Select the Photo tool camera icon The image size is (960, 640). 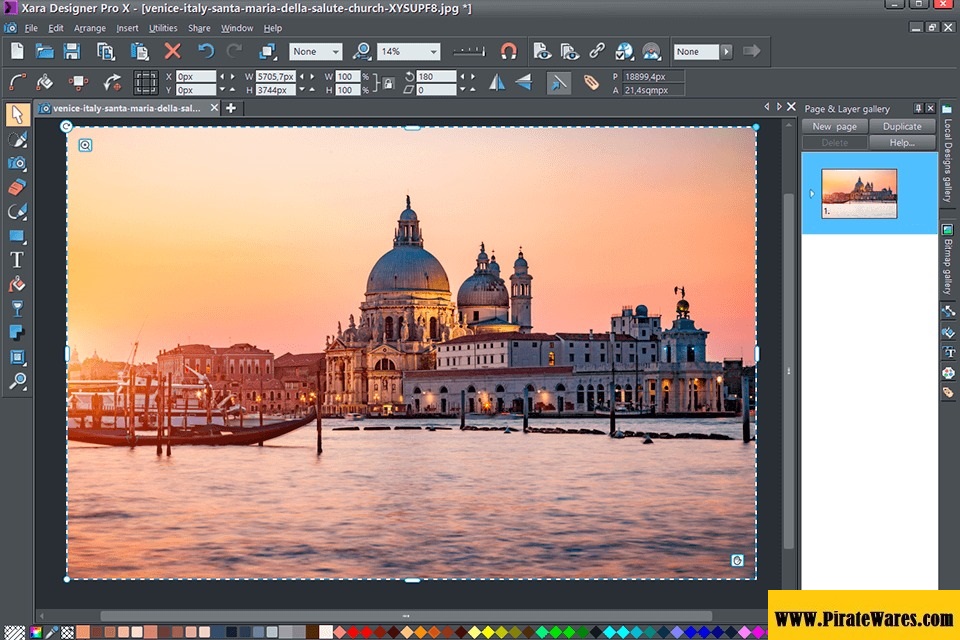pos(16,163)
